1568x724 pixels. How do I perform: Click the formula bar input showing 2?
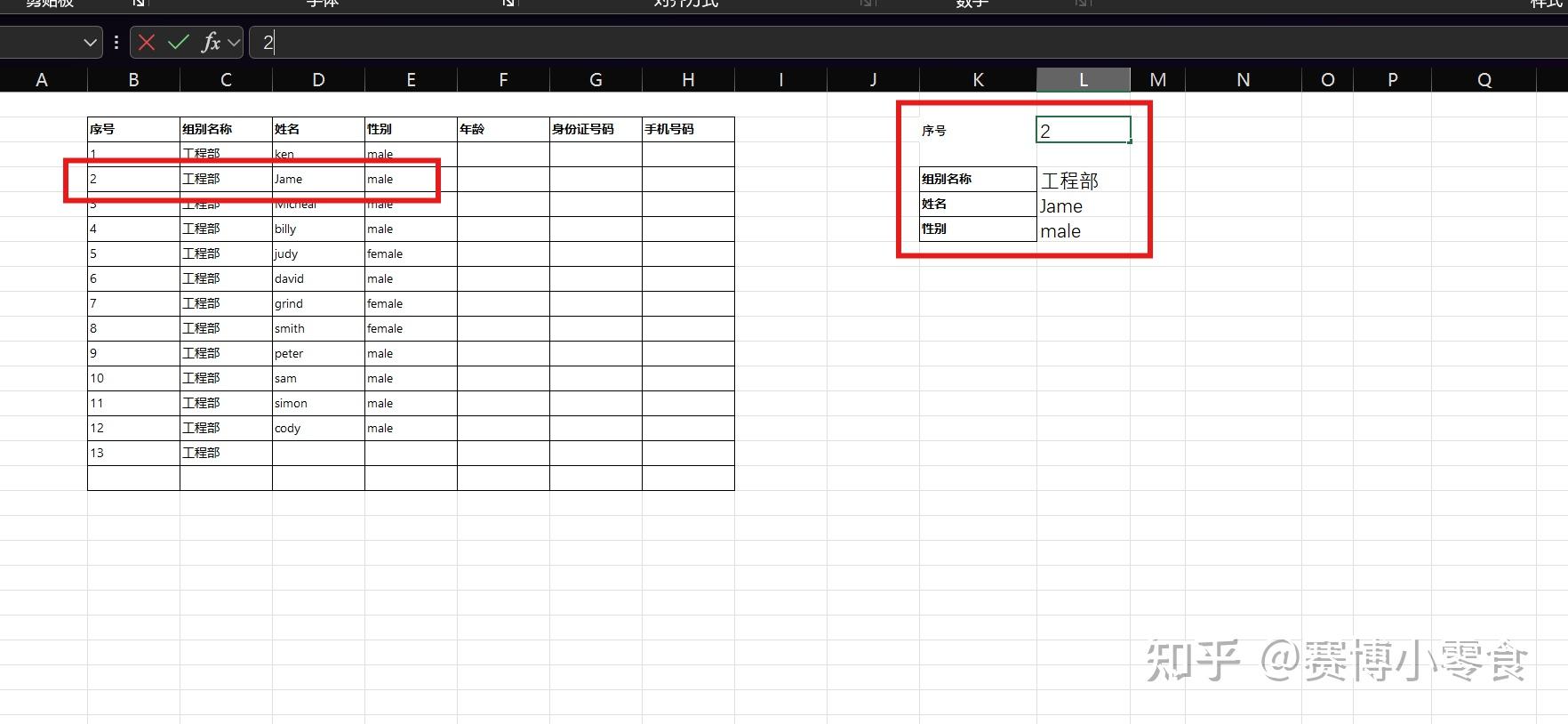[x=908, y=42]
